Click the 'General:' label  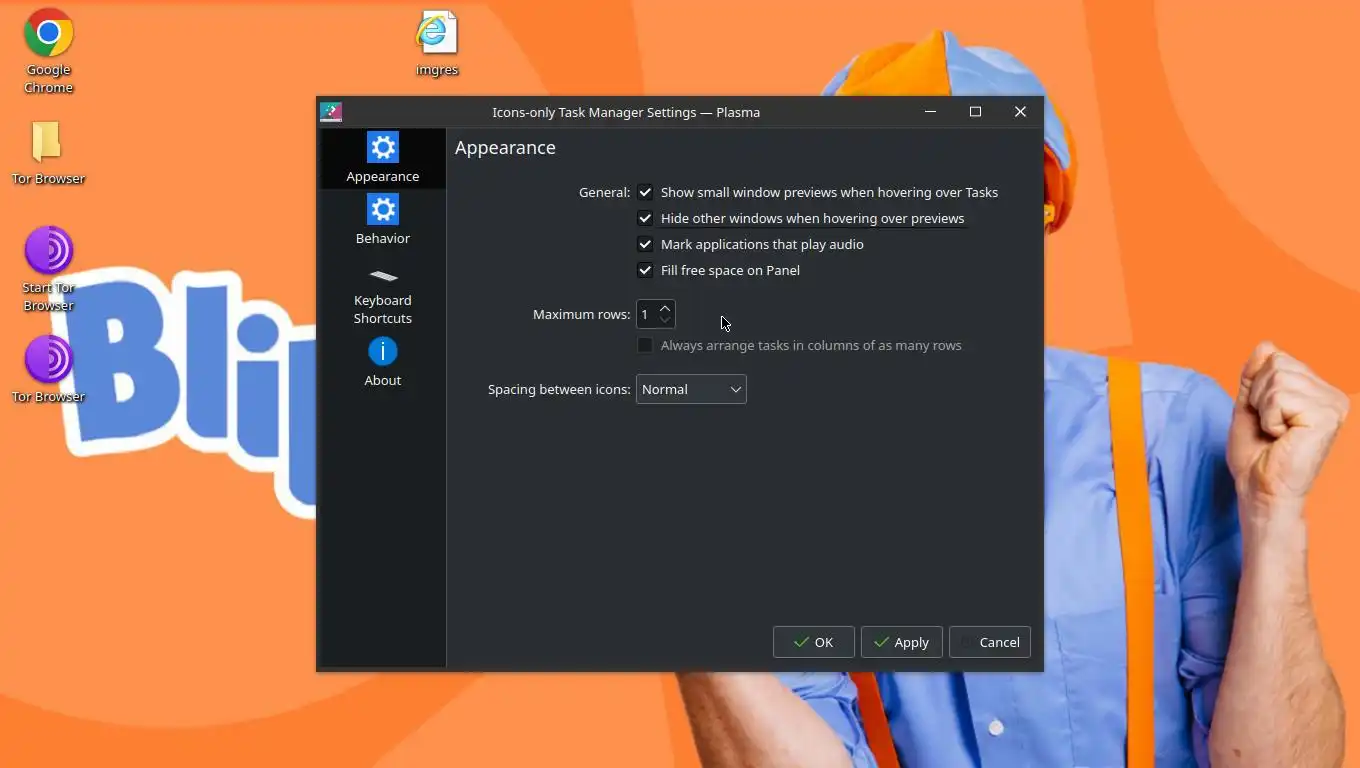tap(604, 192)
